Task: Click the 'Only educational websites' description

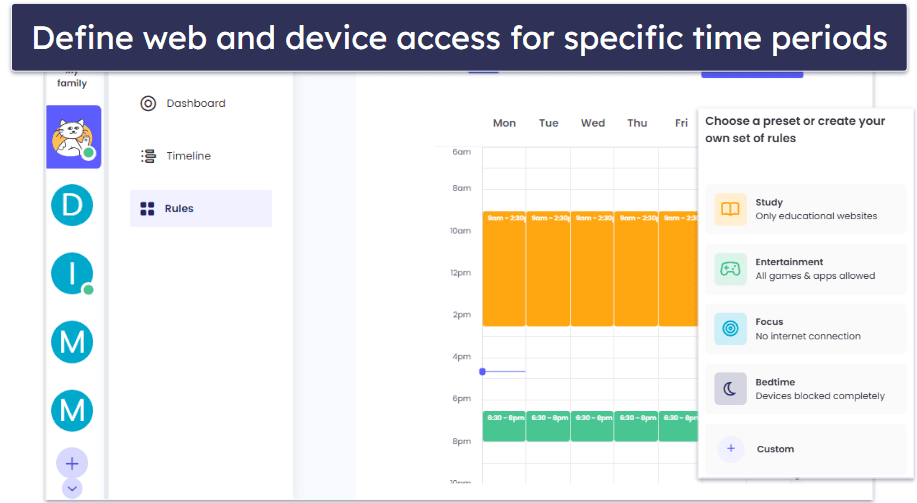Action: point(816,216)
